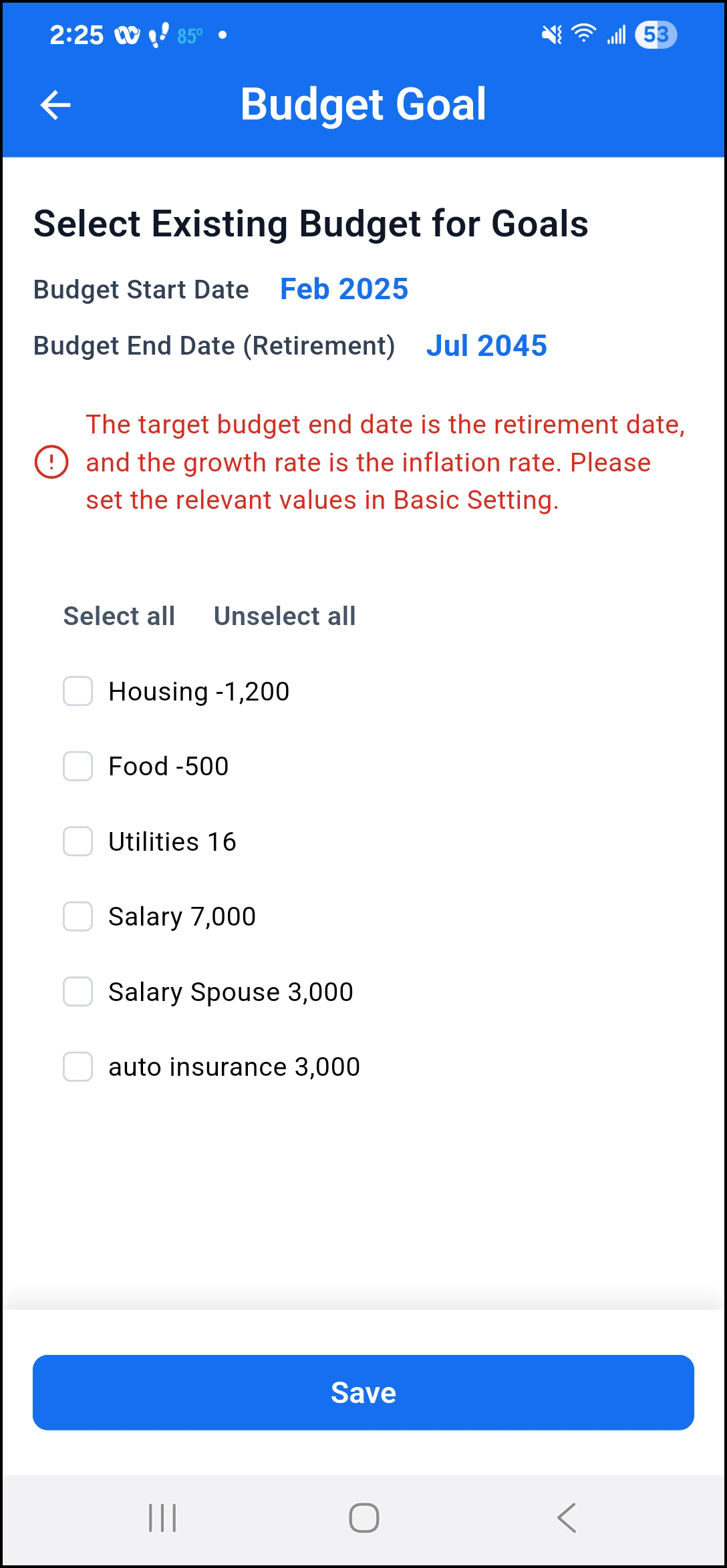
Task: Tap the Budget Goal header title
Action: point(363,104)
